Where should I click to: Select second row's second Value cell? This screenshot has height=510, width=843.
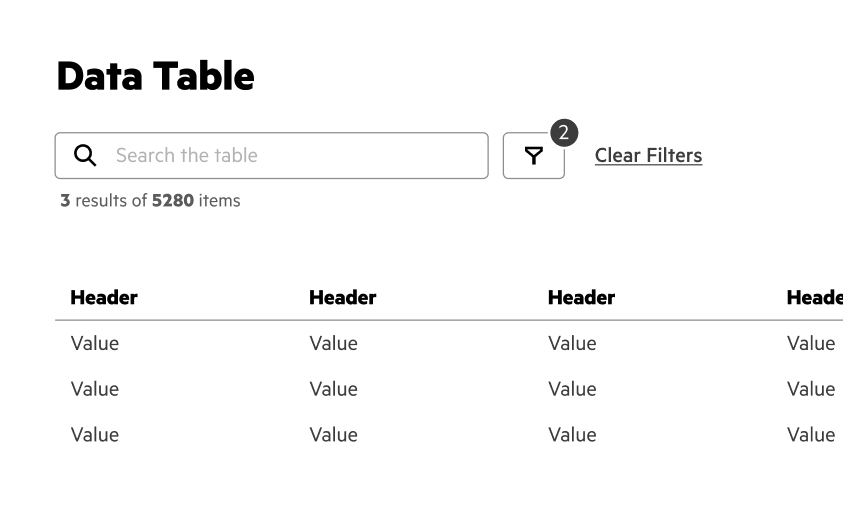[333, 389]
